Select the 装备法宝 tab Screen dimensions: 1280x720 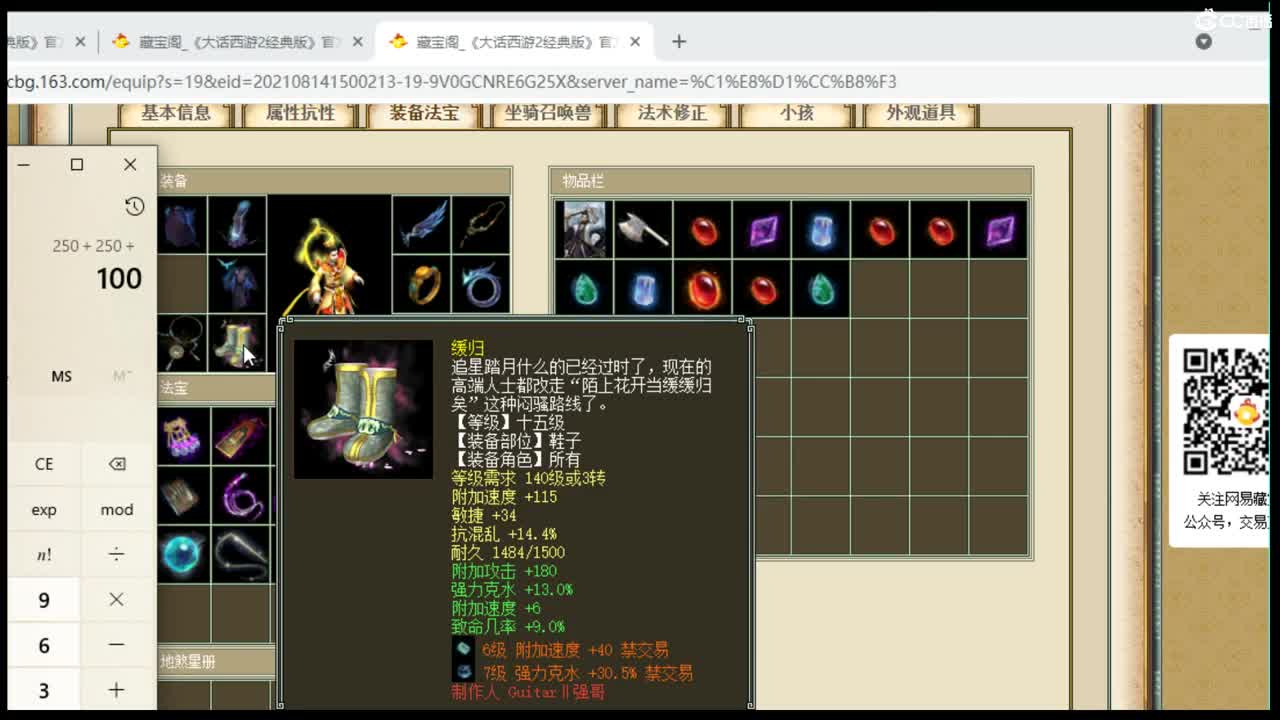[x=424, y=113]
